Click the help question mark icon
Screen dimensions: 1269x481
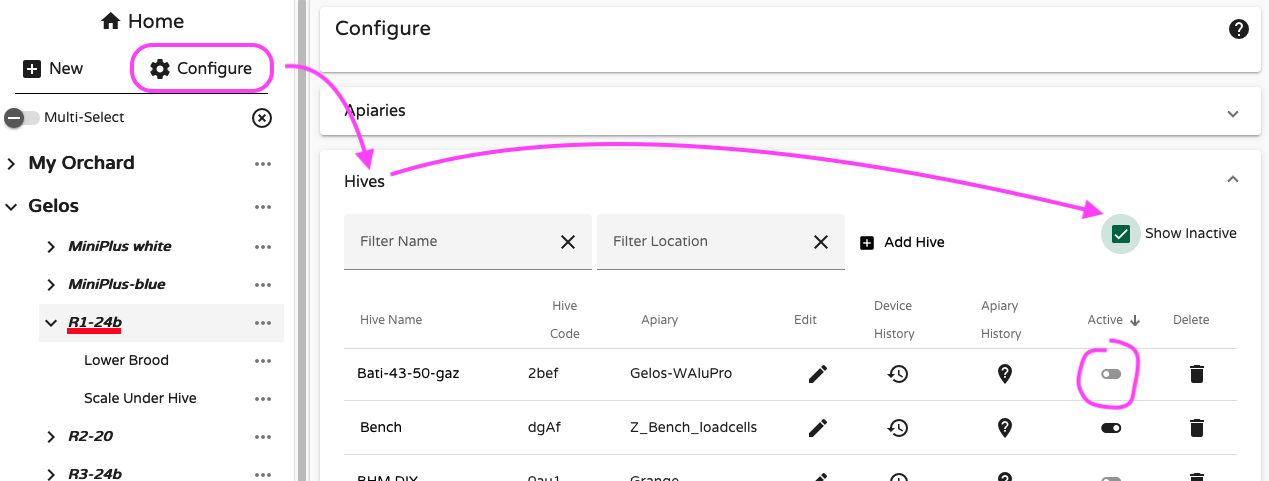tap(1238, 29)
